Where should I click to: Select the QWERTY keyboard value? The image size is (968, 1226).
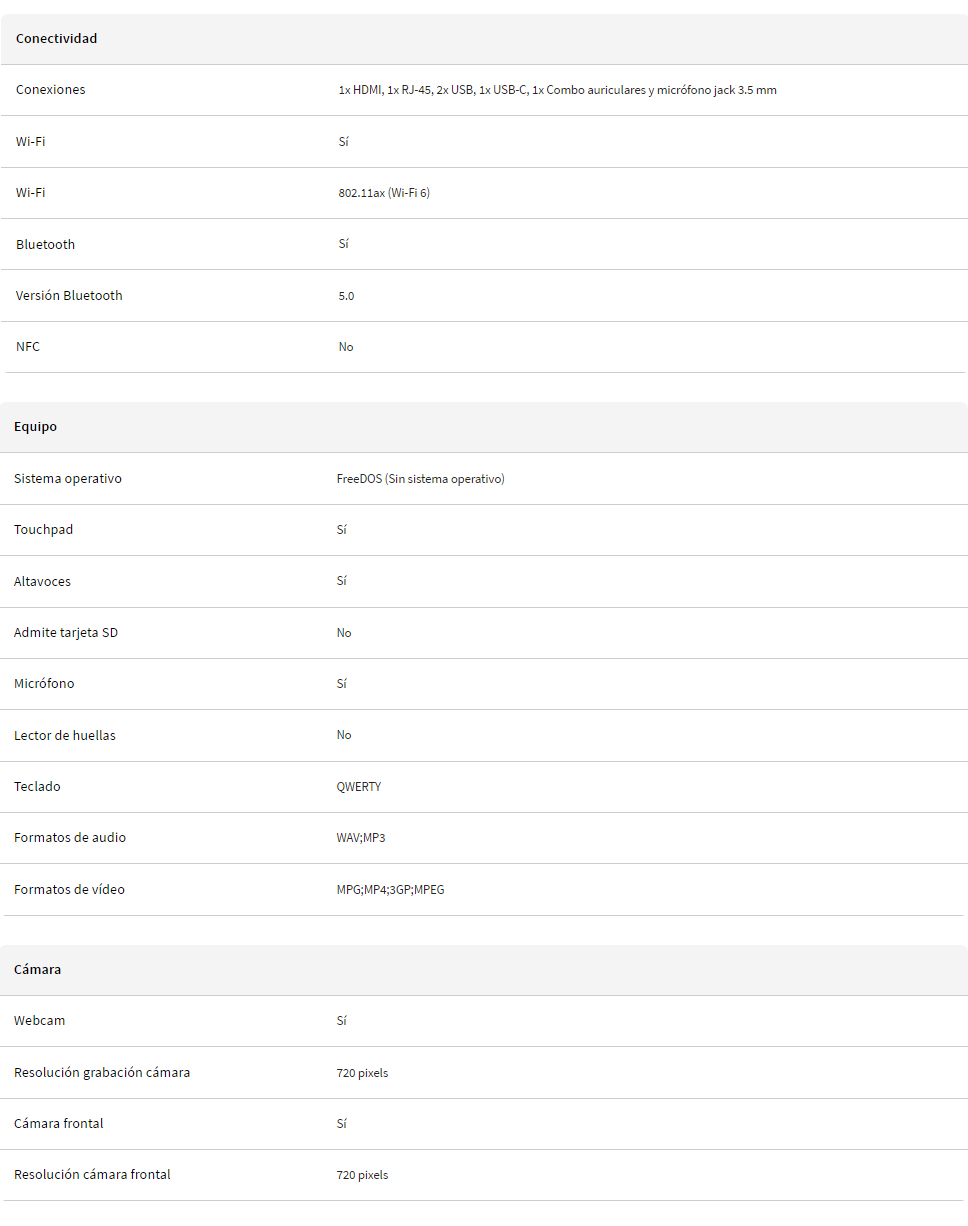tap(359, 787)
